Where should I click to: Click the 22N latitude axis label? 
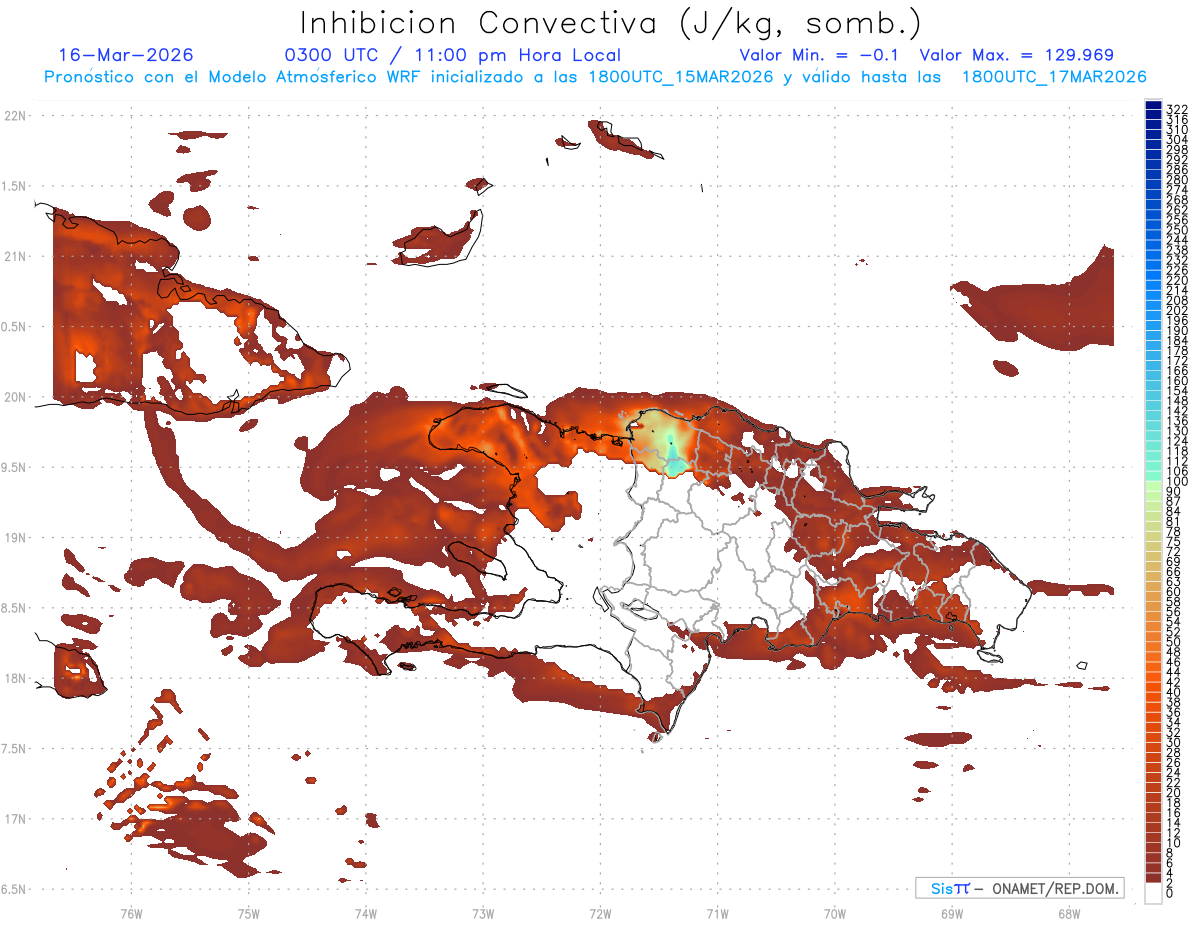15,116
